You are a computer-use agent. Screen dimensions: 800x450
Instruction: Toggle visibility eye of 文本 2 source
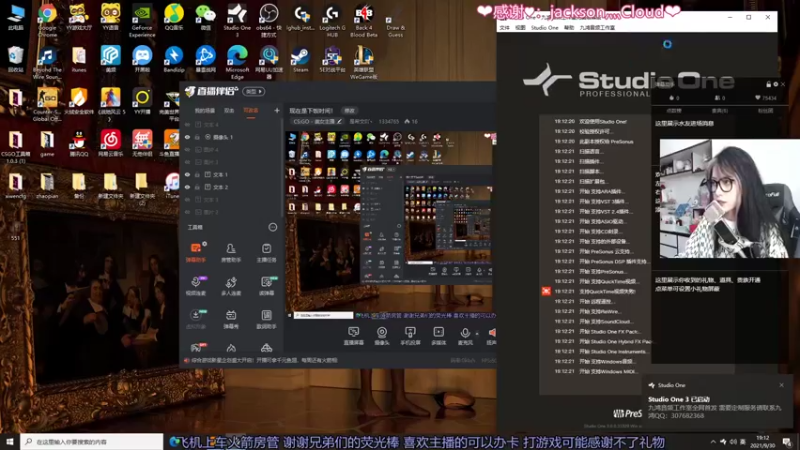pos(187,187)
